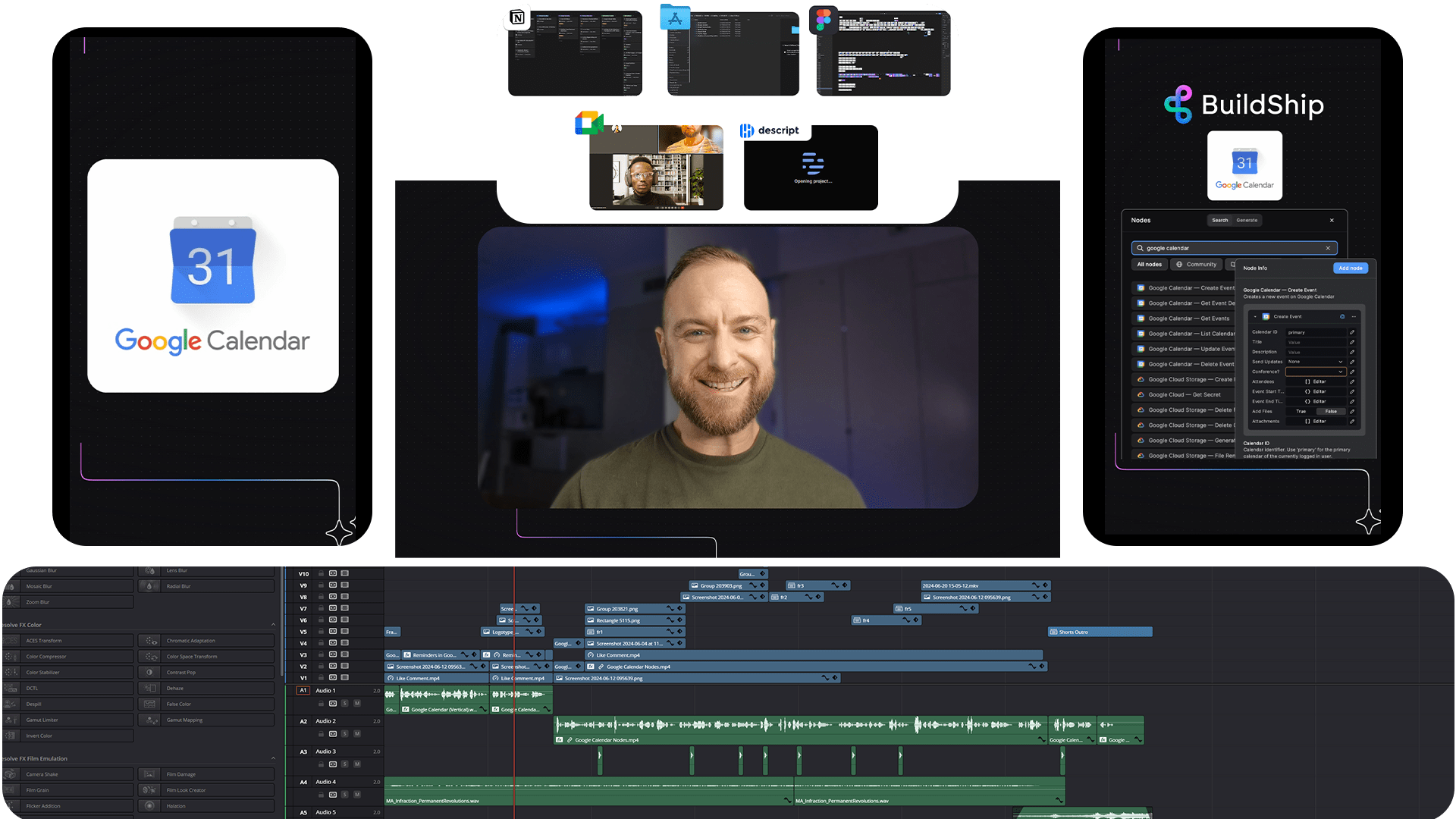Select the Google Calendar Nodes.mp4 audio clip

(800, 730)
